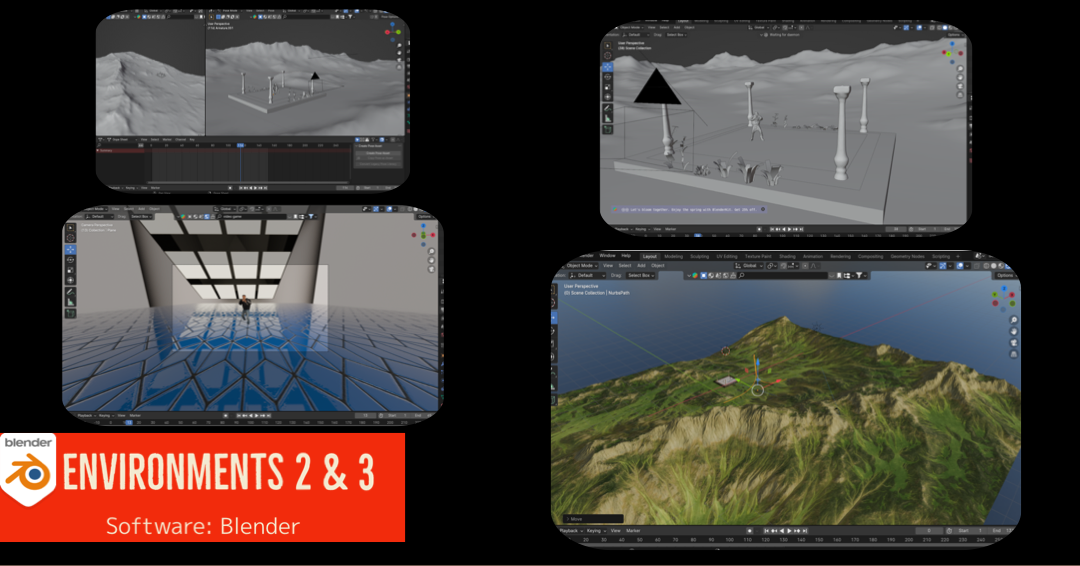Select the Measure tool in pillars viewport toolbar
Image resolution: width=1080 pixels, height=566 pixels.
608,118
